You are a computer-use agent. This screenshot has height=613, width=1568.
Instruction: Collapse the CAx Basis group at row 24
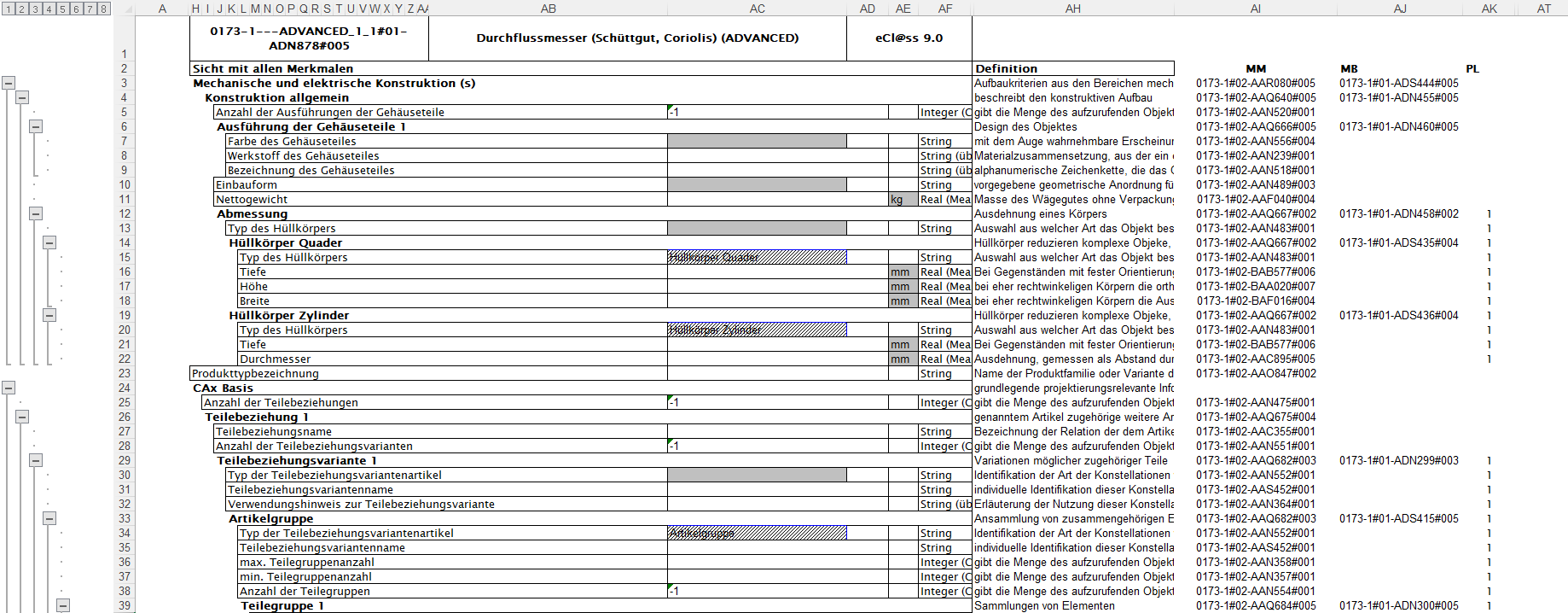(9, 388)
